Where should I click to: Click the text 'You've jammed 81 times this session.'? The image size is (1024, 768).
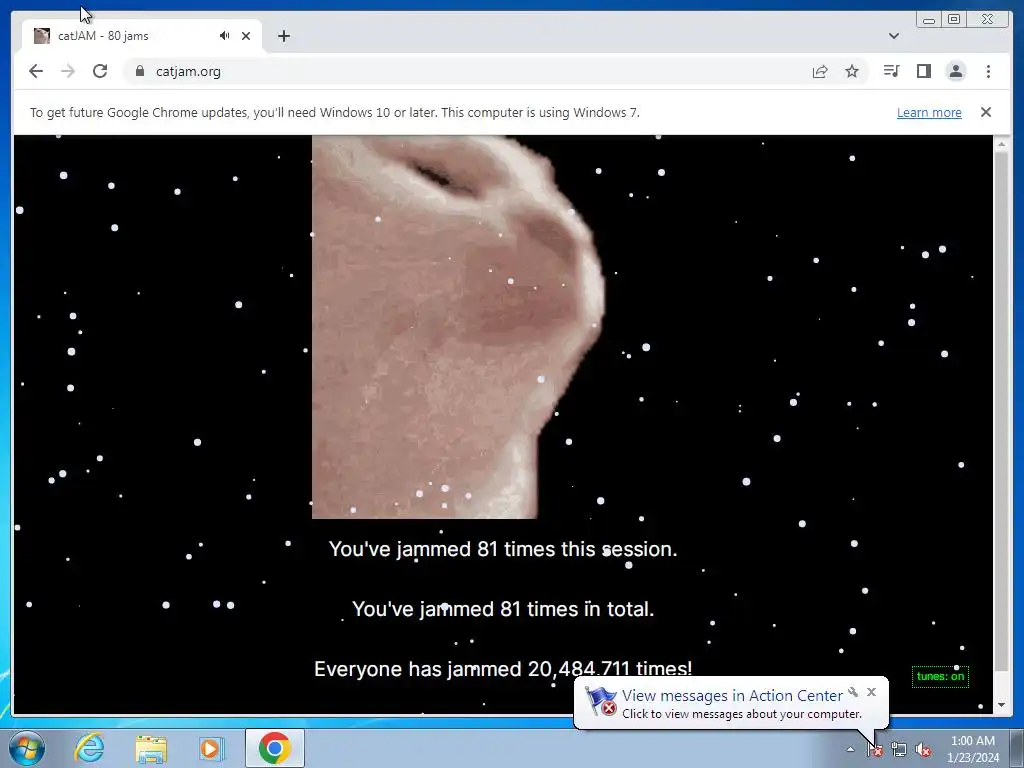tap(503, 549)
